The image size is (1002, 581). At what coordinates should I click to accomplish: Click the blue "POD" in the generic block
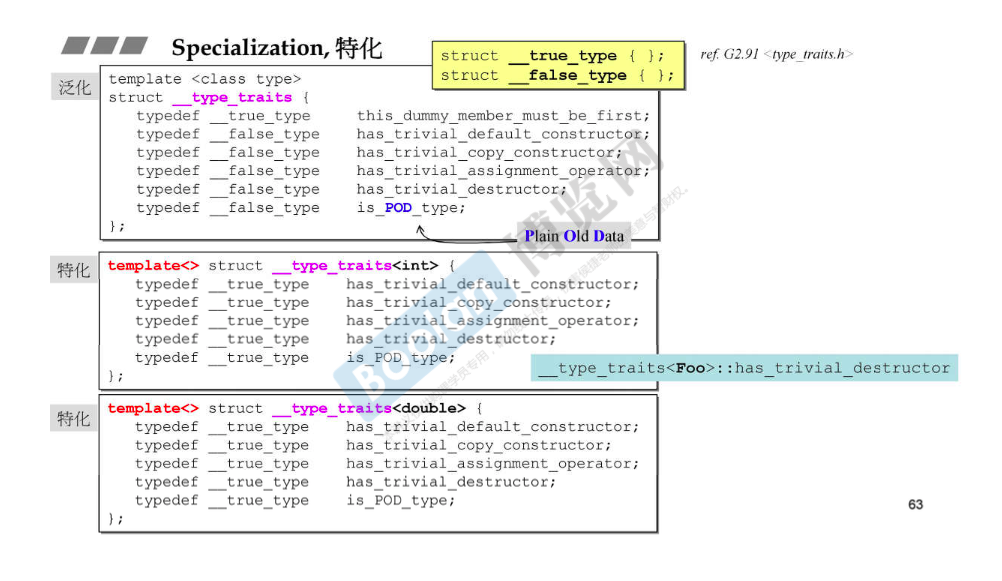pyautogui.click(x=398, y=208)
